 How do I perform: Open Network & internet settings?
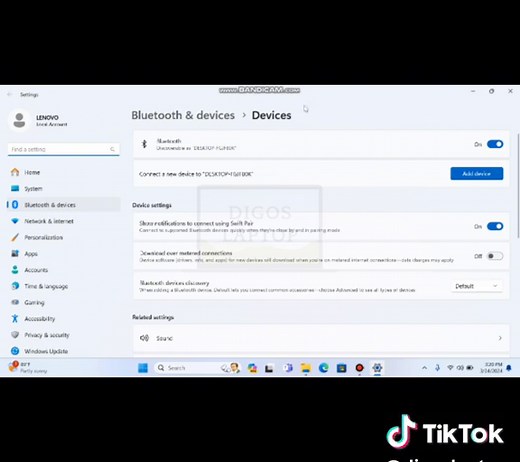coord(63,221)
